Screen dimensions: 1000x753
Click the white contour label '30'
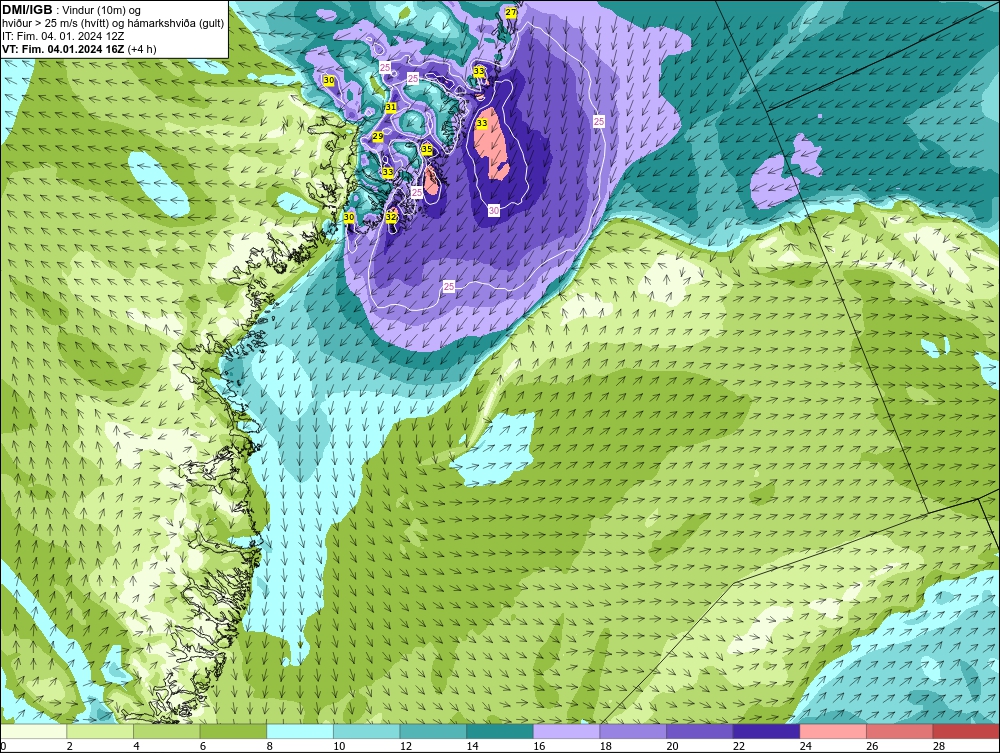point(494,210)
